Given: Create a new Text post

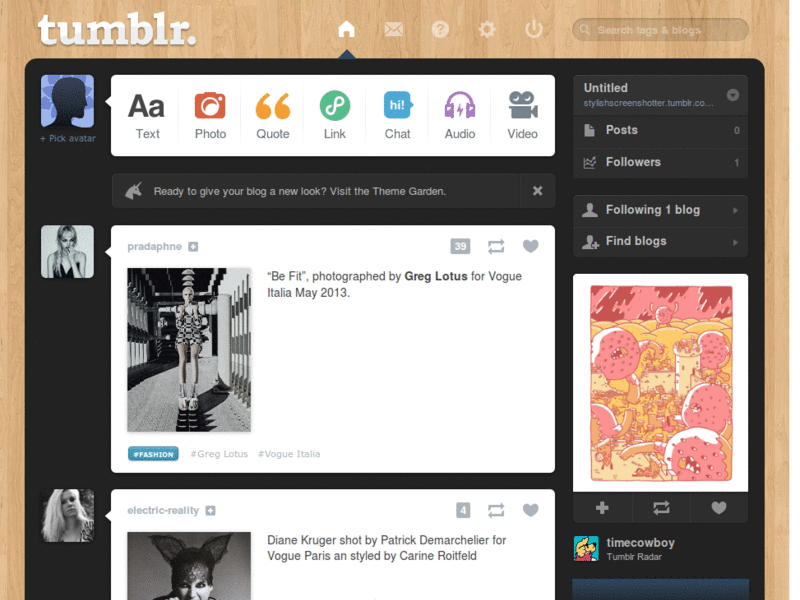Looking at the screenshot, I should [147, 116].
